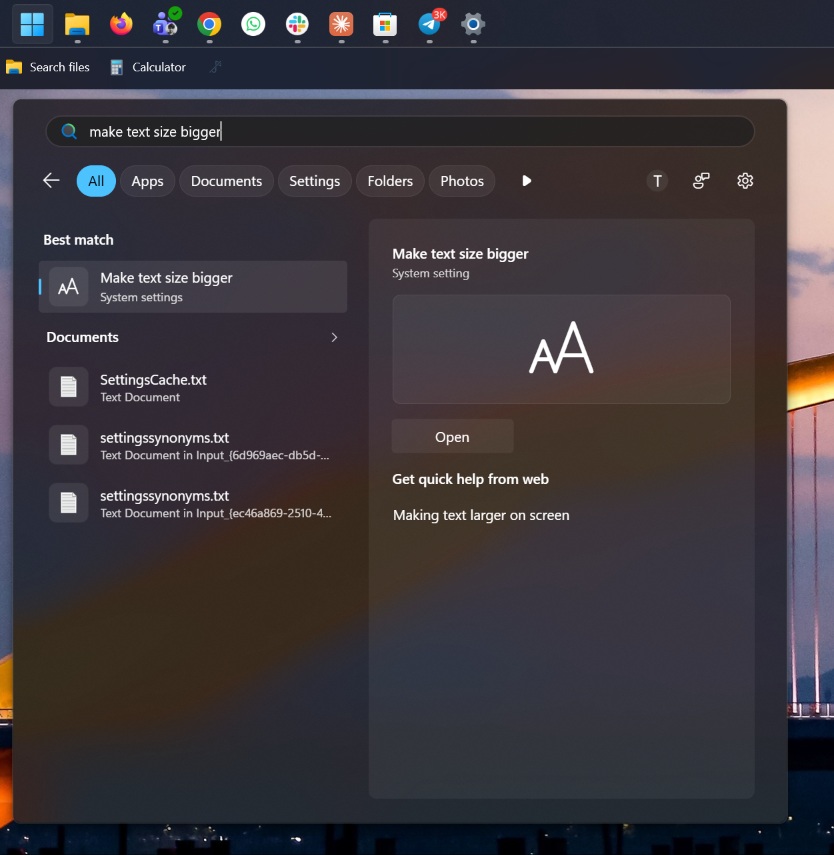Open the Settings gear in the taskbar
The width and height of the screenshot is (834, 855).
pyautogui.click(x=473, y=24)
